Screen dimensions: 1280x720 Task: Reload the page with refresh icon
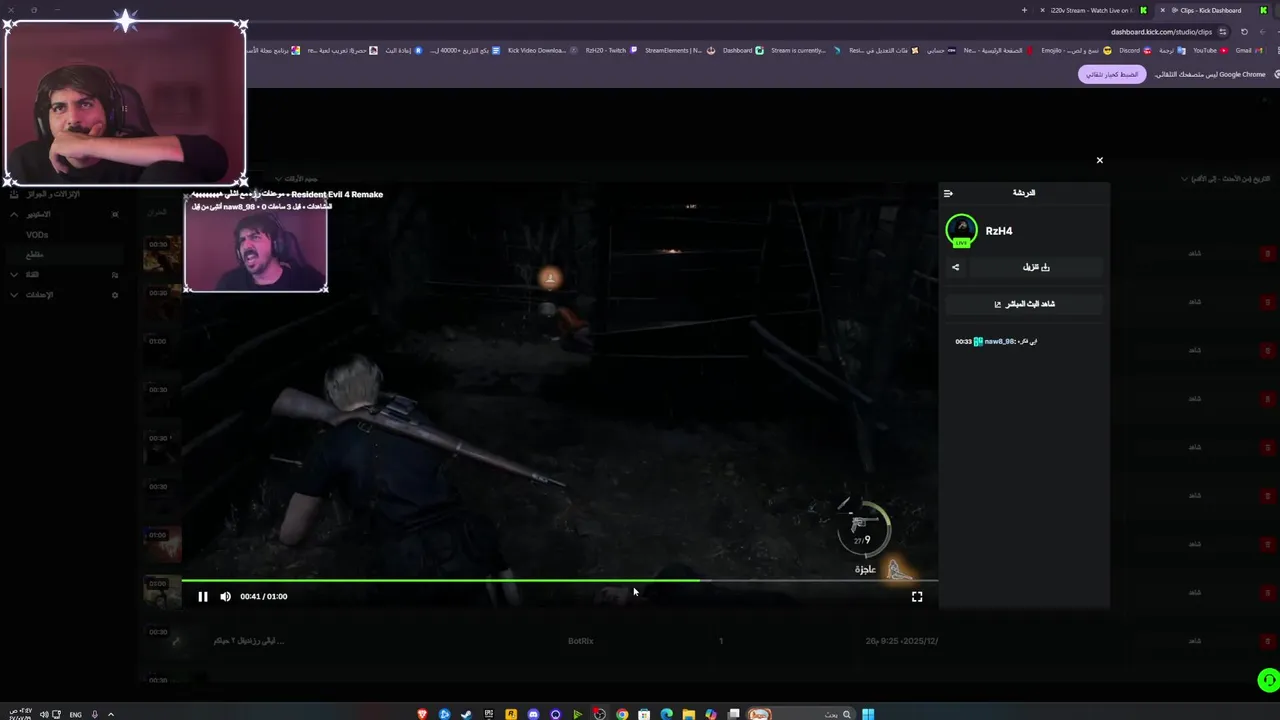(x=1244, y=32)
